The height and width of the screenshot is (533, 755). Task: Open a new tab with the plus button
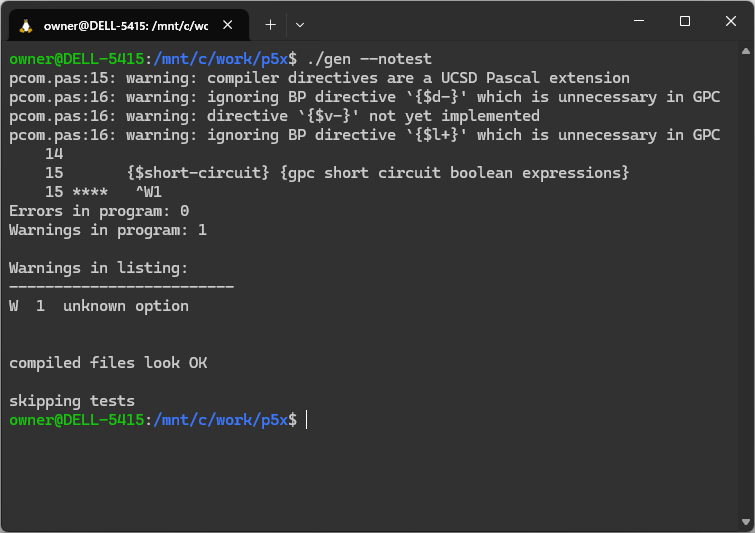tap(270, 24)
